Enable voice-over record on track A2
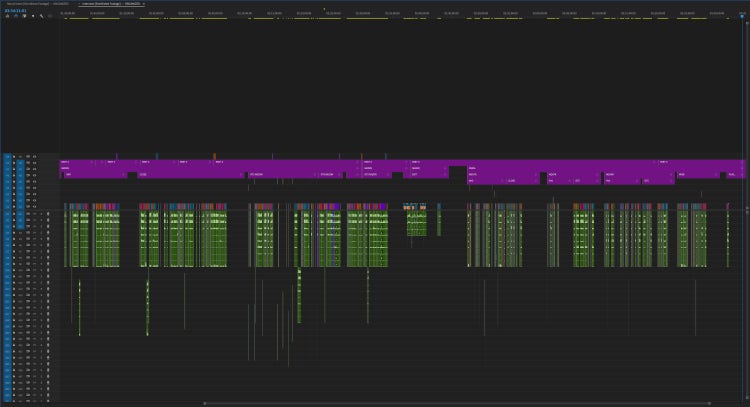The image size is (750, 407). [48, 220]
